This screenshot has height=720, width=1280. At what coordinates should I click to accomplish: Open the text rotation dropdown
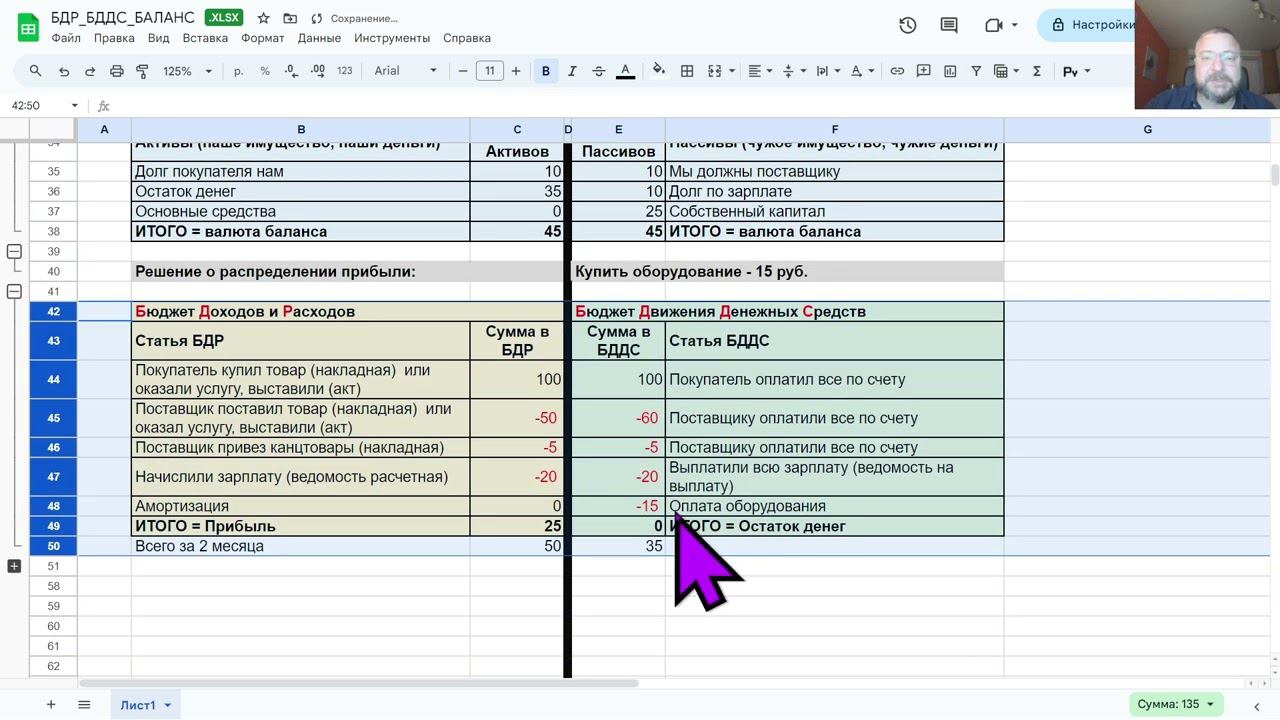[861, 71]
